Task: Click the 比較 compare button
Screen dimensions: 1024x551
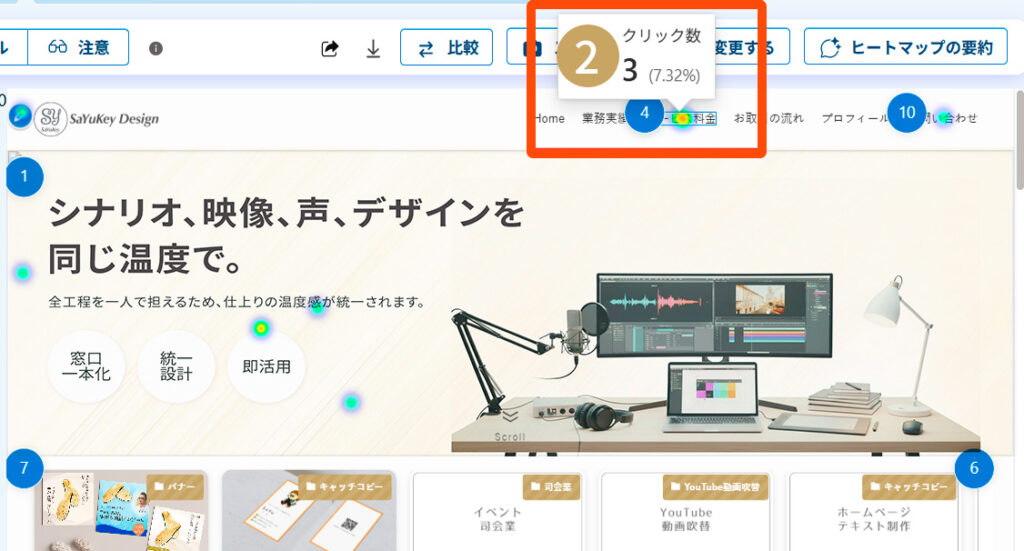Action: [x=446, y=47]
